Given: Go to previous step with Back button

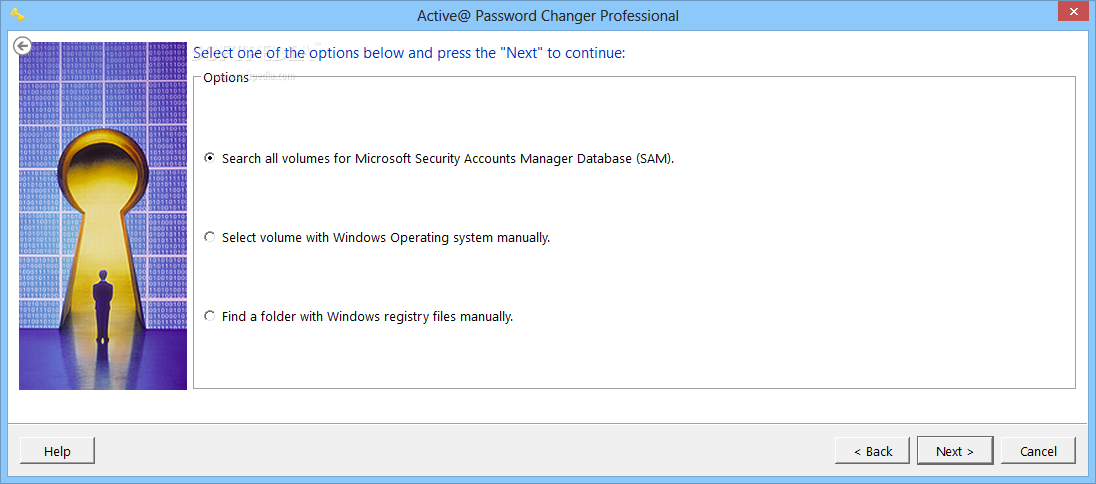Looking at the screenshot, I should tap(873, 451).
